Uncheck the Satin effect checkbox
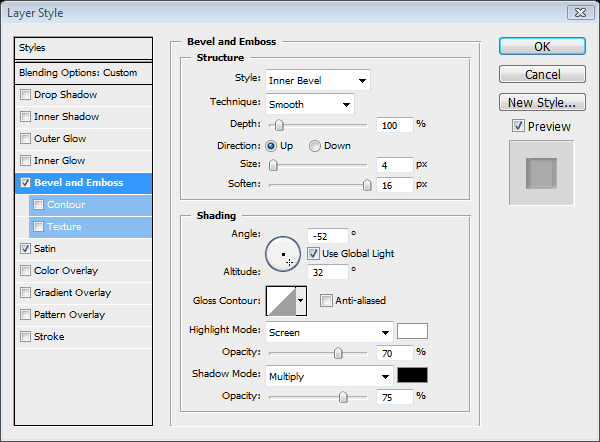 pos(26,248)
